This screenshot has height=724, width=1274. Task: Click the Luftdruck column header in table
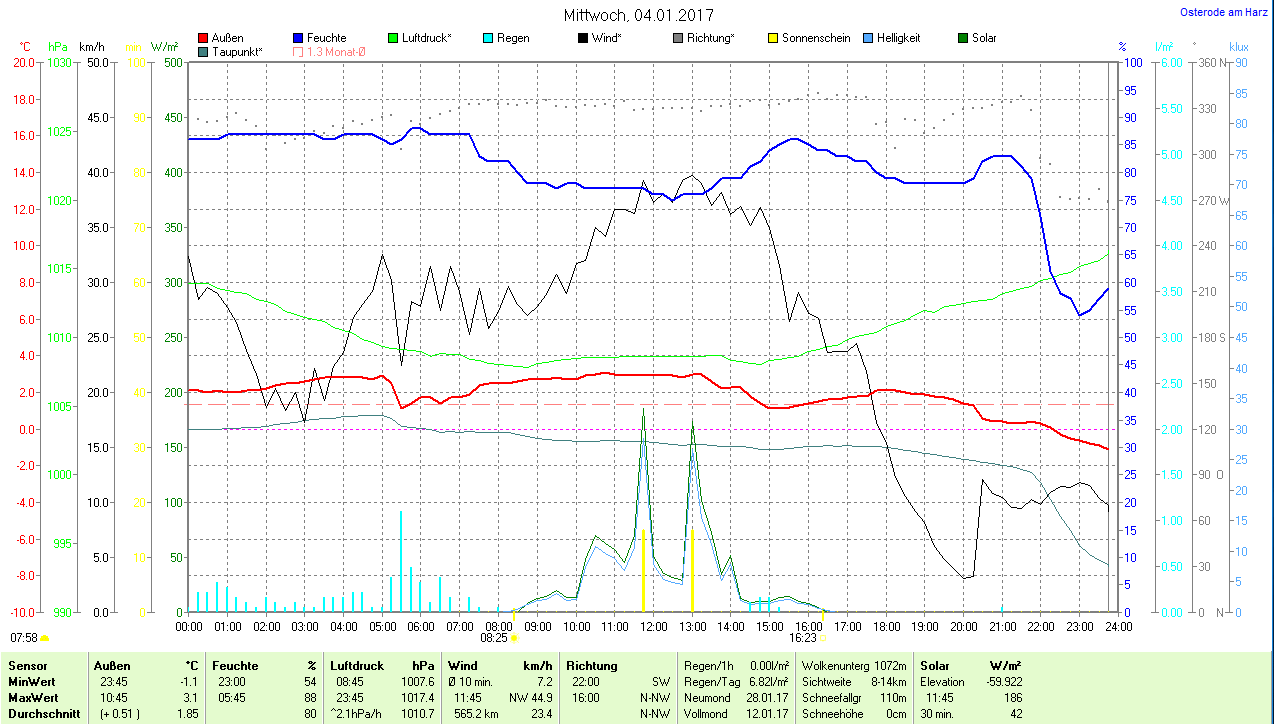tap(358, 665)
